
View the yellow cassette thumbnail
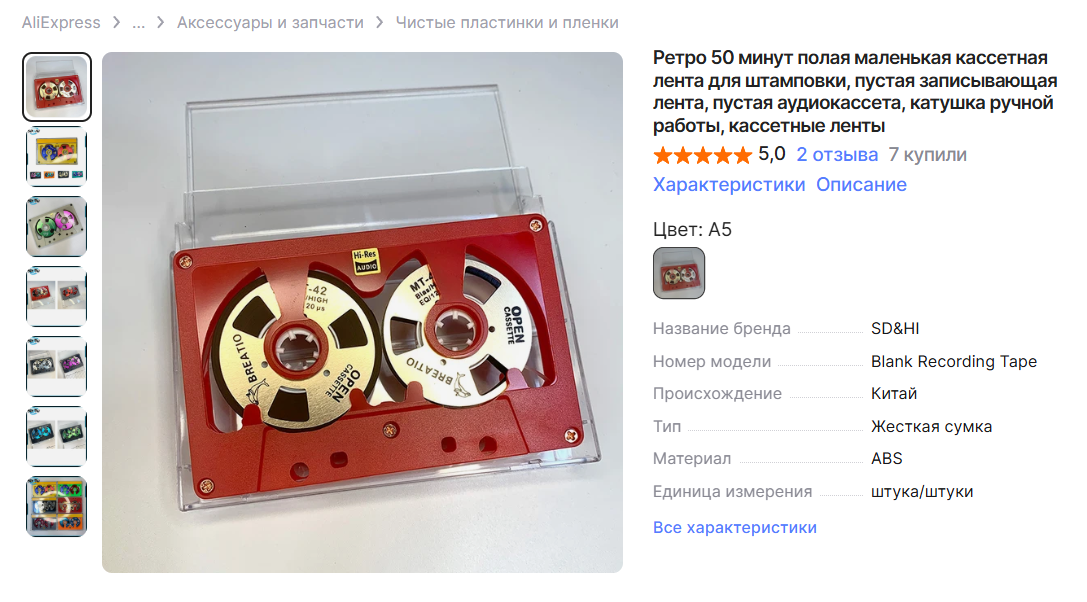57,157
